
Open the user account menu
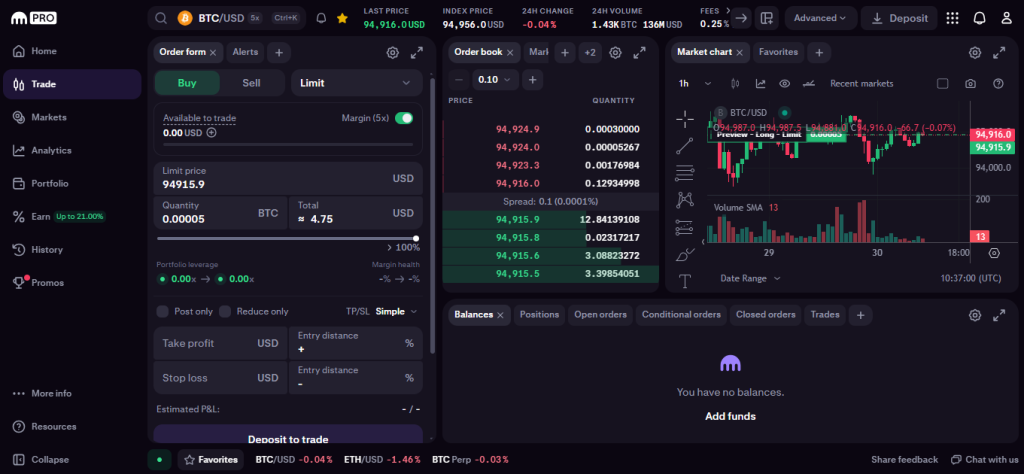pyautogui.click(x=1006, y=18)
